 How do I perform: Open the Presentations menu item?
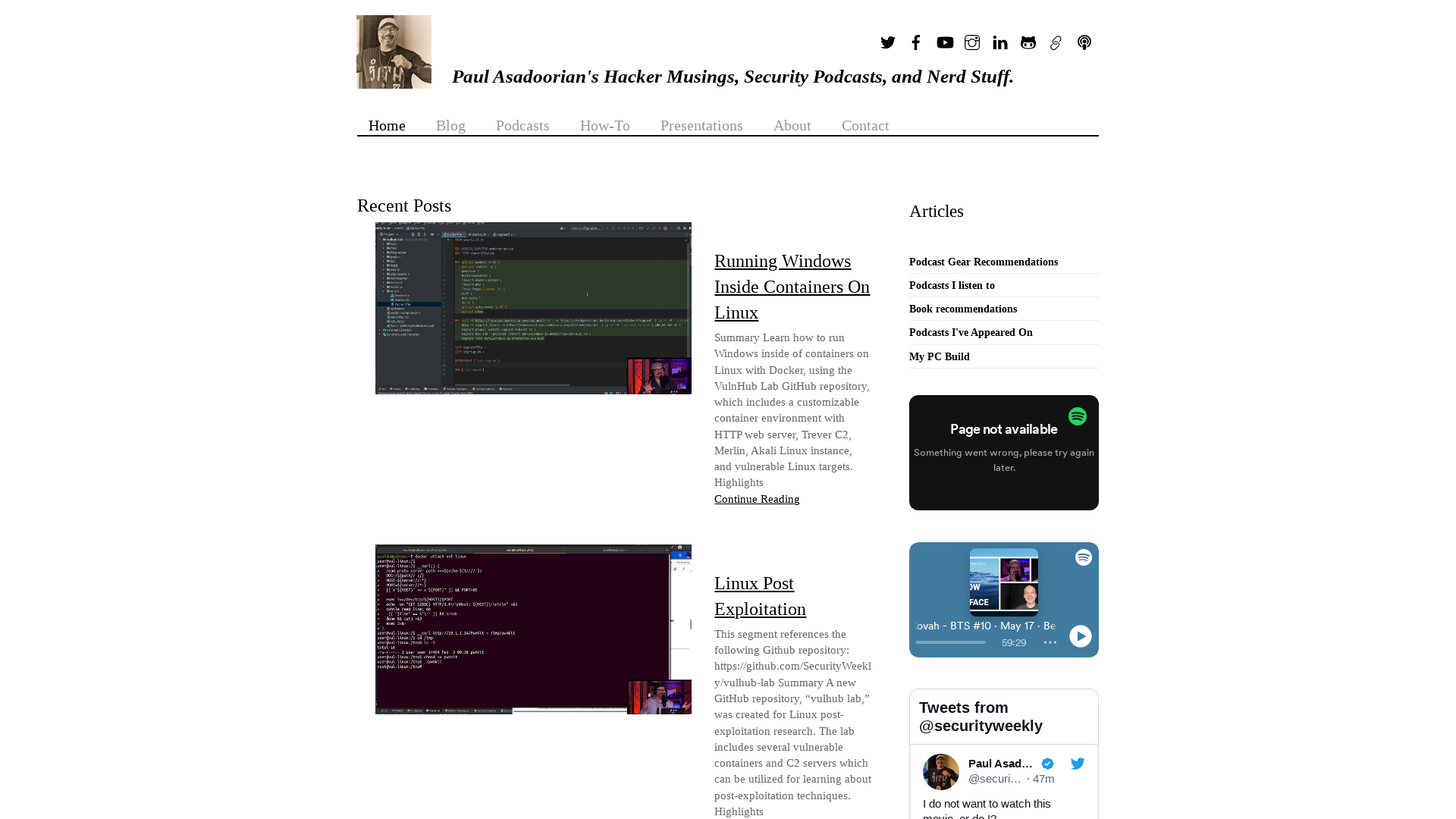click(701, 125)
